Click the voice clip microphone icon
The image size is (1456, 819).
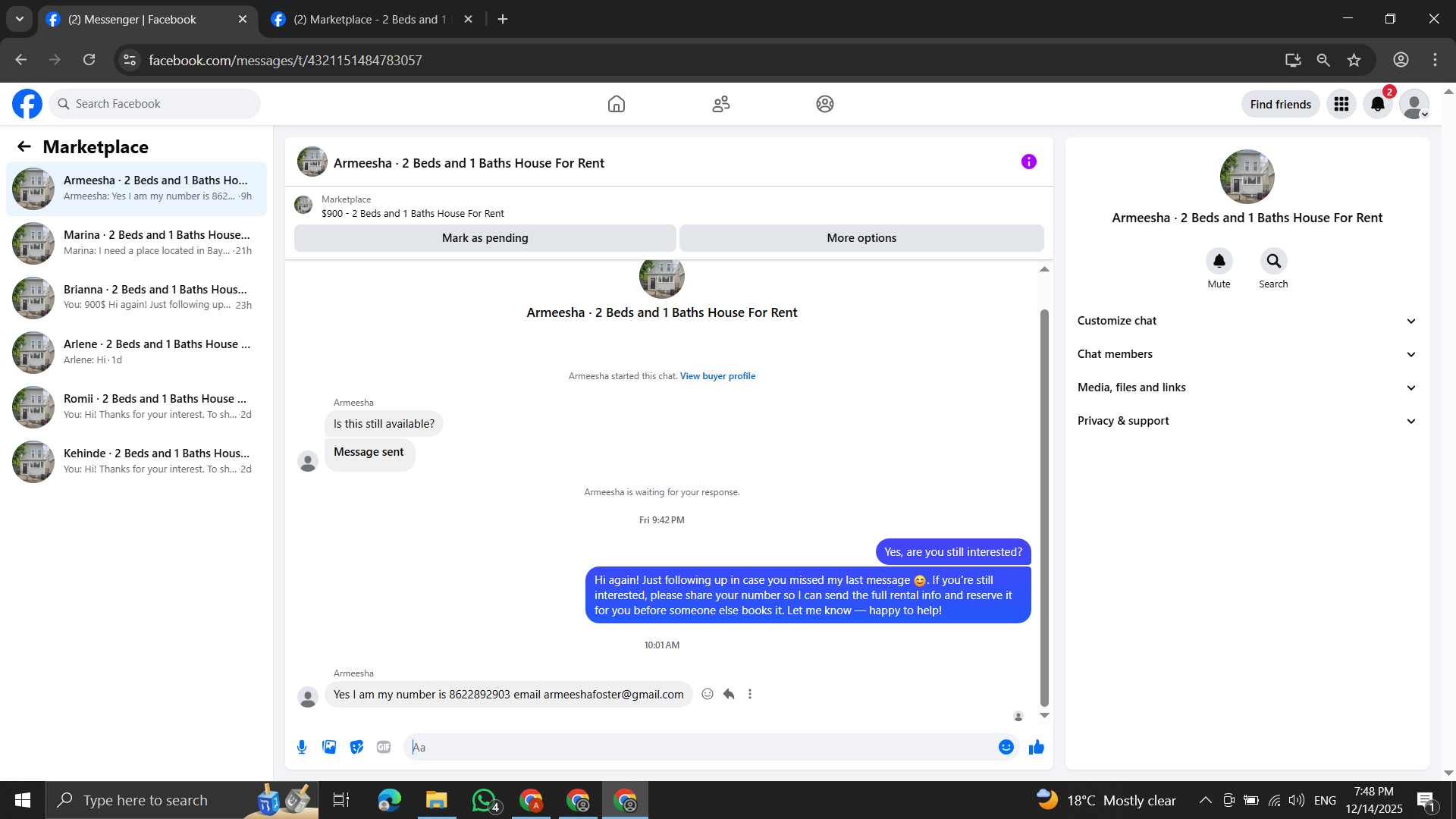302,747
